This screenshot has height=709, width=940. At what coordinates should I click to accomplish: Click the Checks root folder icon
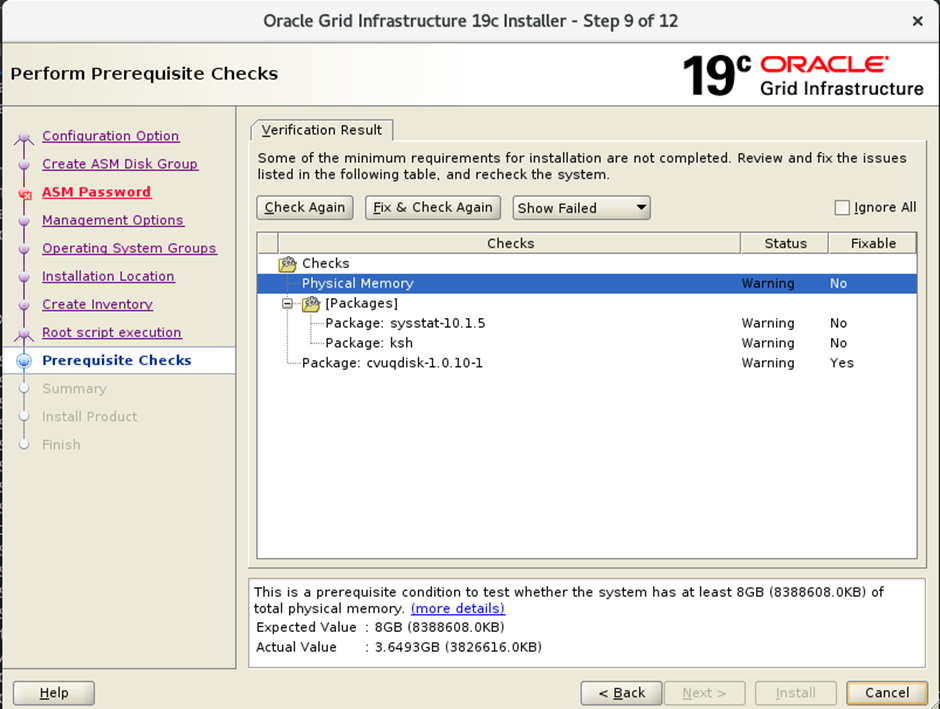288,263
